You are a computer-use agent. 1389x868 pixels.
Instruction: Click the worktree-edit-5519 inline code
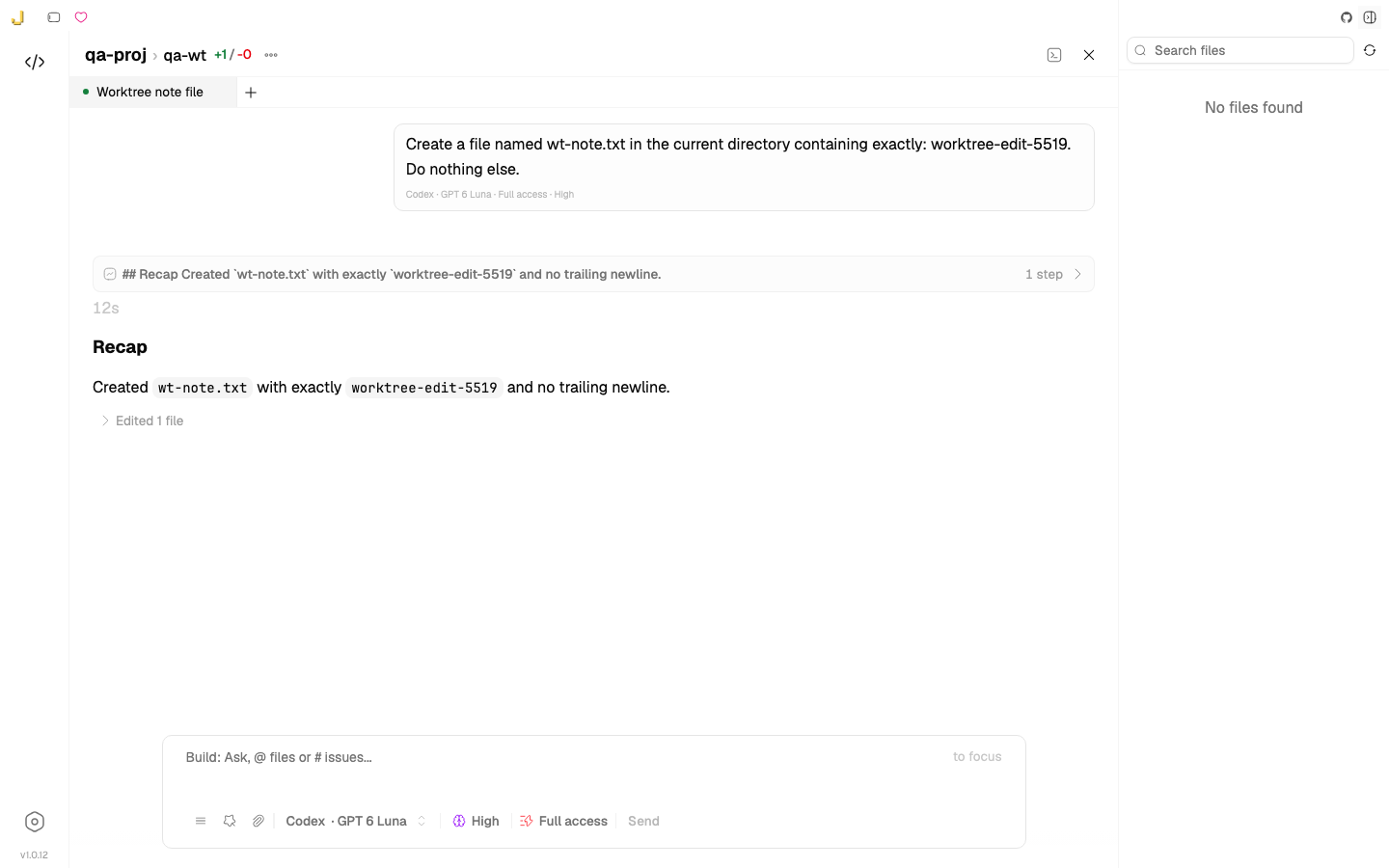click(424, 388)
